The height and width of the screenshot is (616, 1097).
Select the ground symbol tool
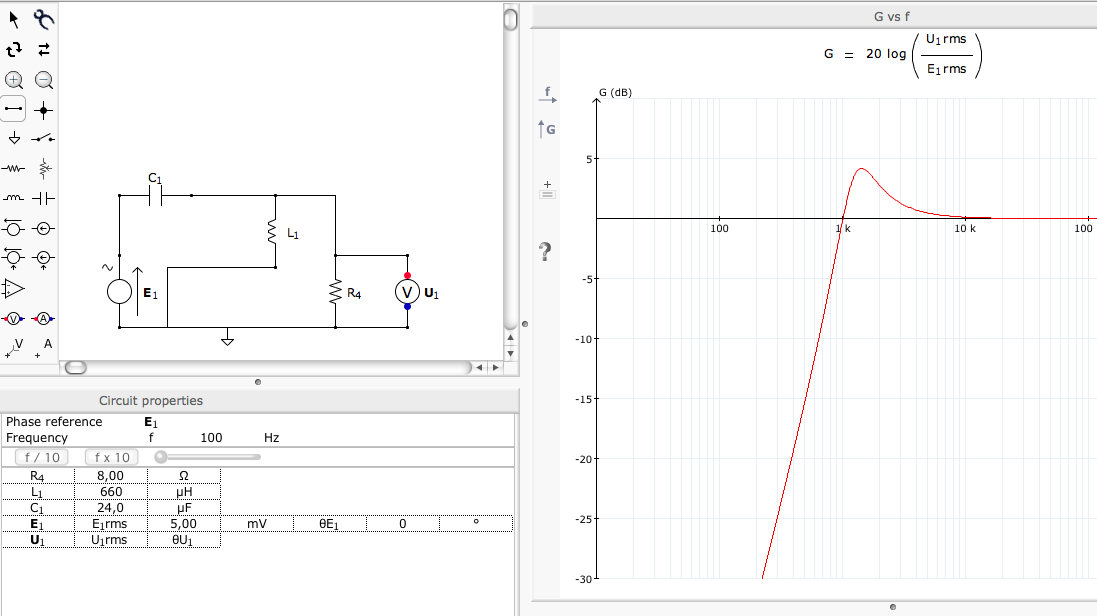click(14, 138)
